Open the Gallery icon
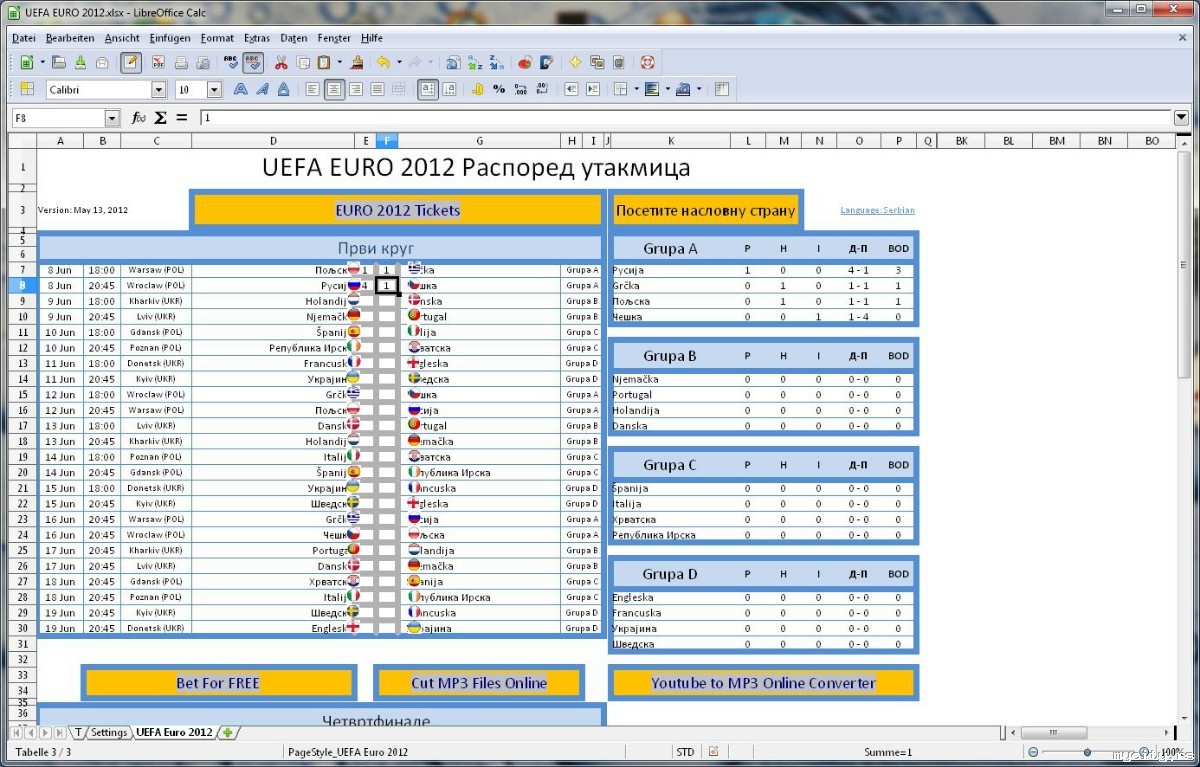 597,62
